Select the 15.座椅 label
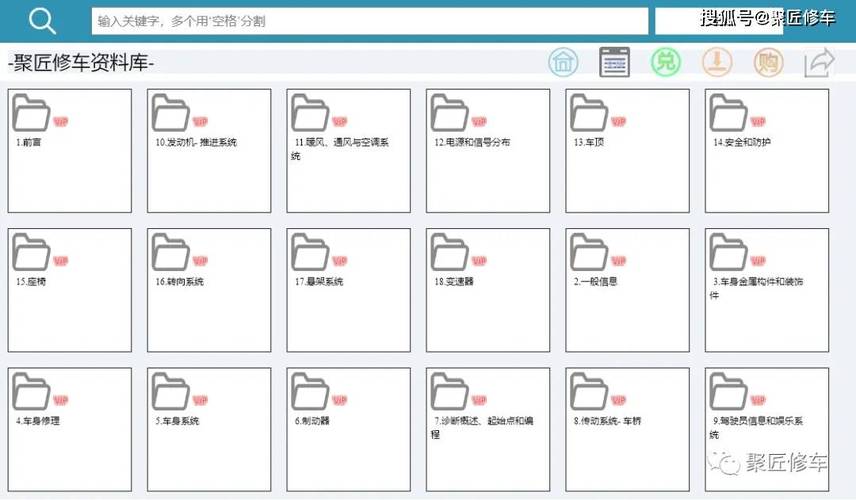Viewport: 856px width, 500px height. pos(31,282)
